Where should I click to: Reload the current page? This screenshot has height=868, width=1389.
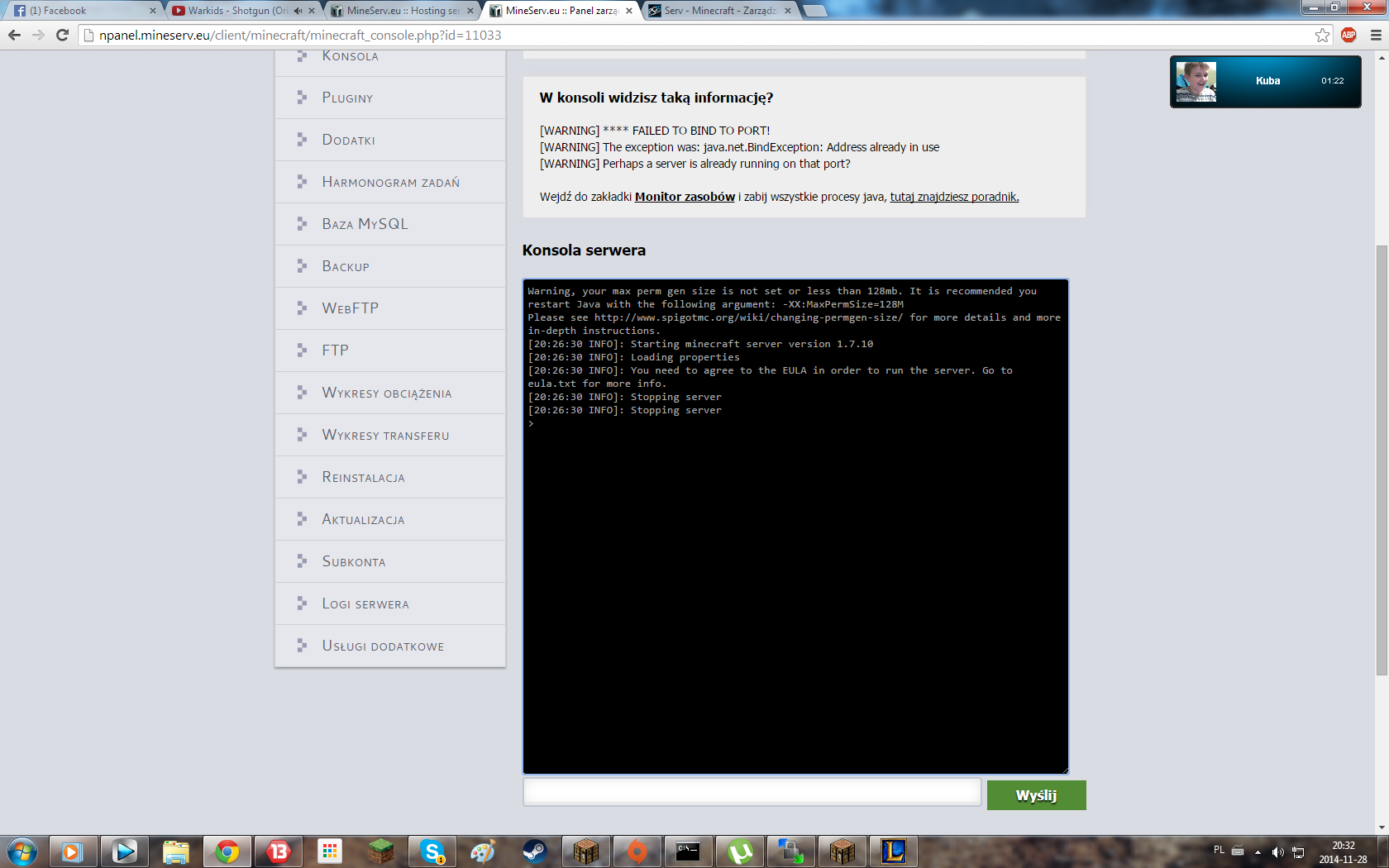[x=62, y=35]
